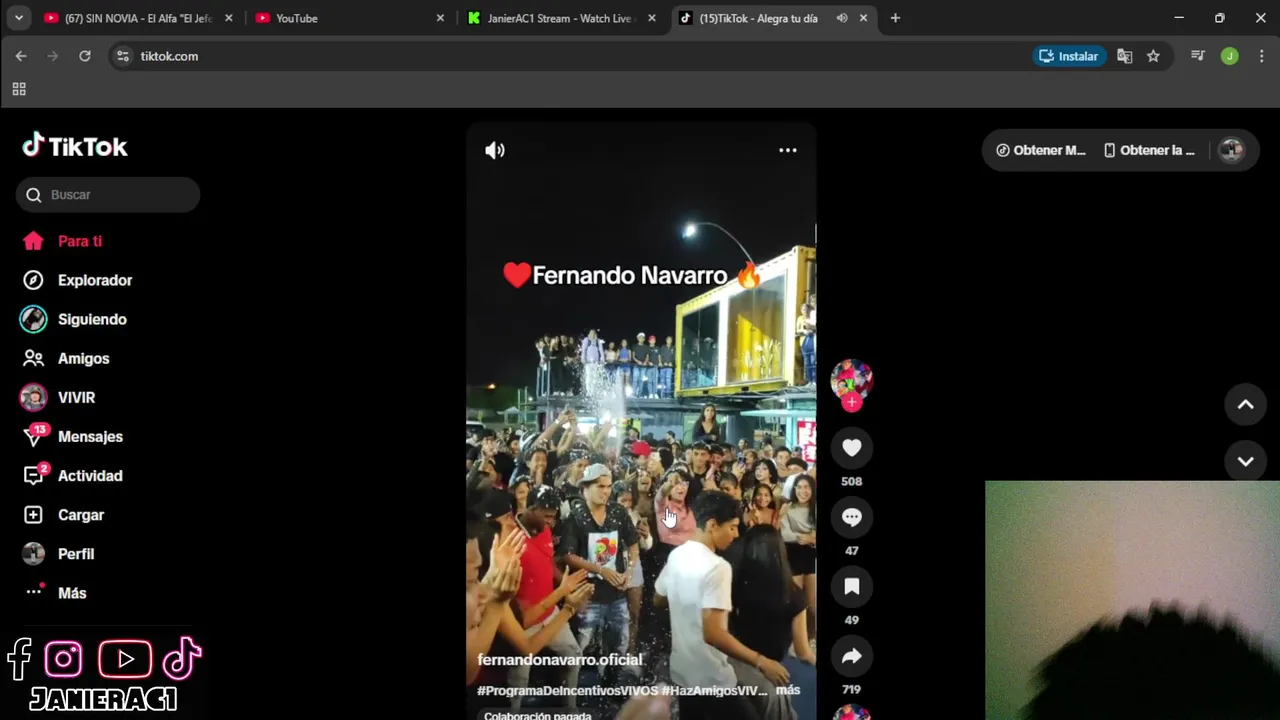This screenshot has width=1280, height=720.
Task: Reload the TikTok page
Action: pos(85,56)
